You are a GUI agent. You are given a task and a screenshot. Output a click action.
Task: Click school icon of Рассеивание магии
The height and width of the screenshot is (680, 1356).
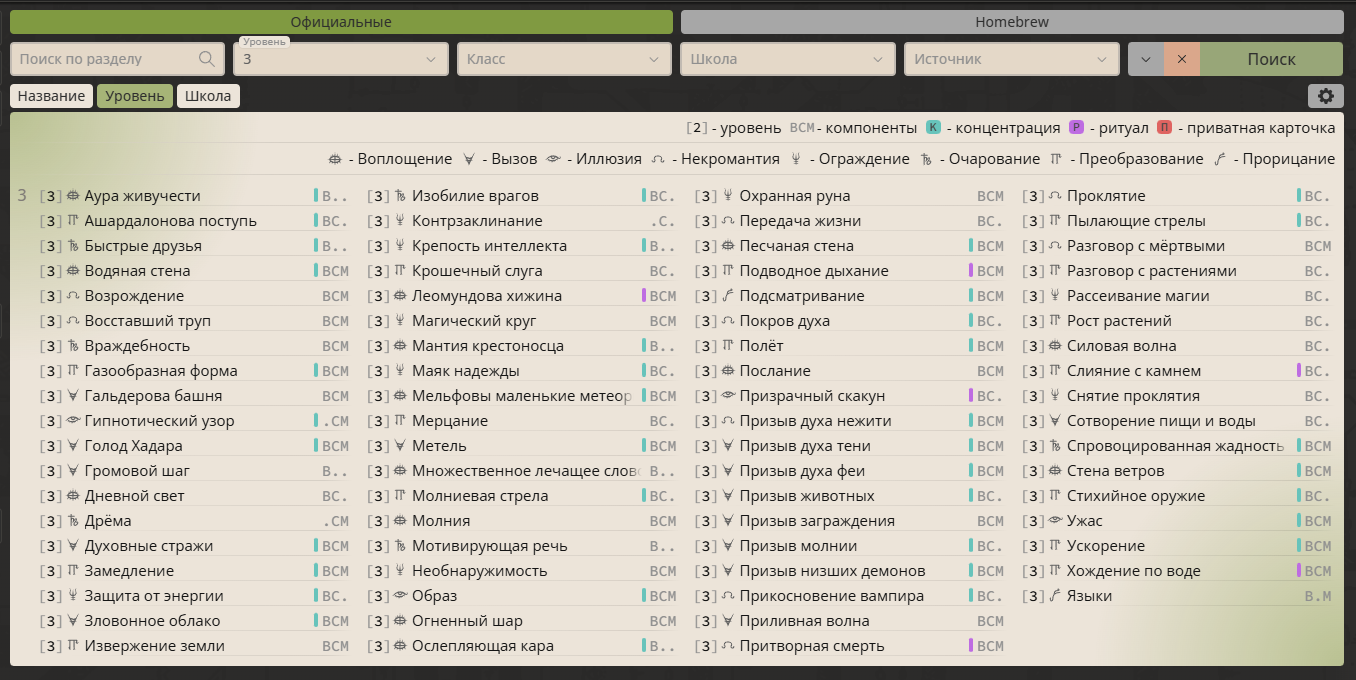coord(1055,296)
